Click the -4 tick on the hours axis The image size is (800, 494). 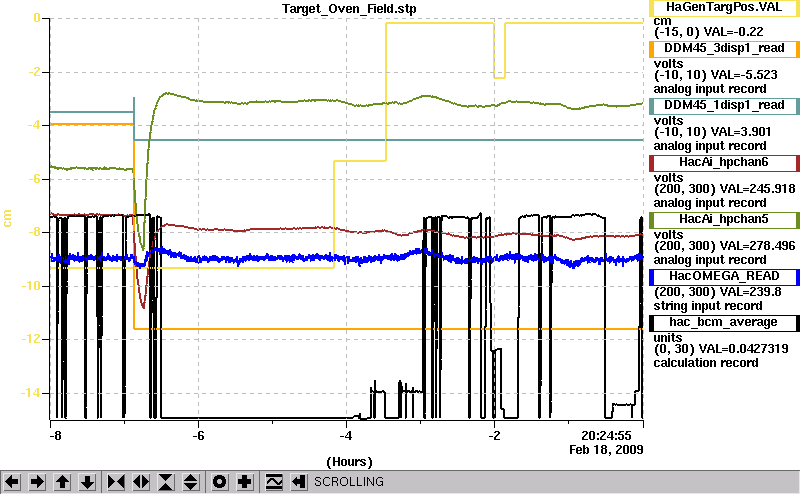(346, 435)
